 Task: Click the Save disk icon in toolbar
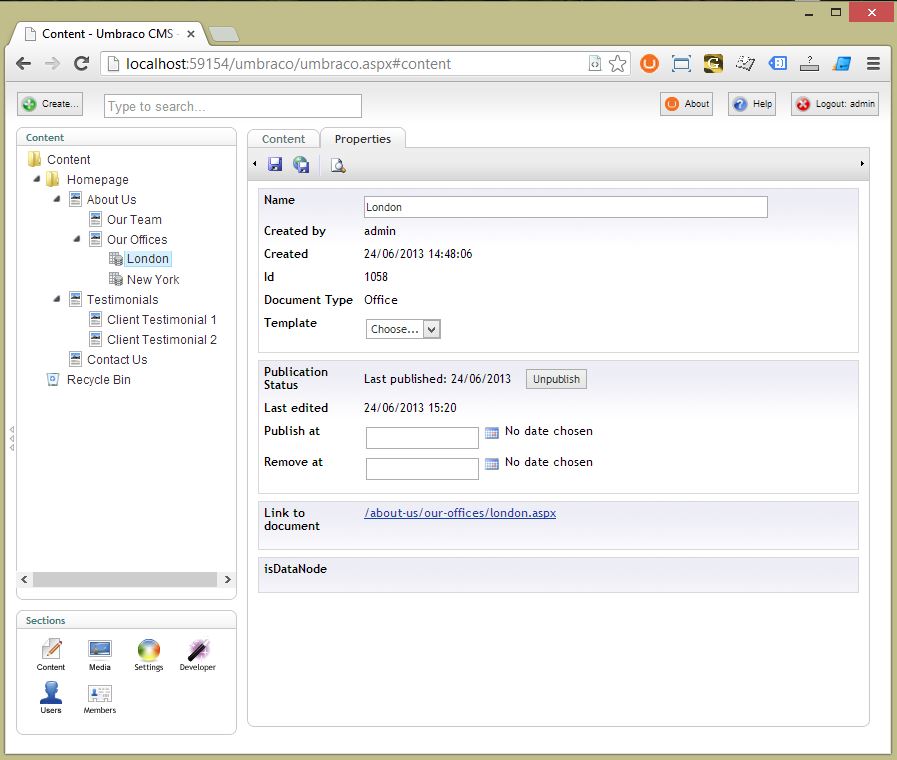pos(275,165)
